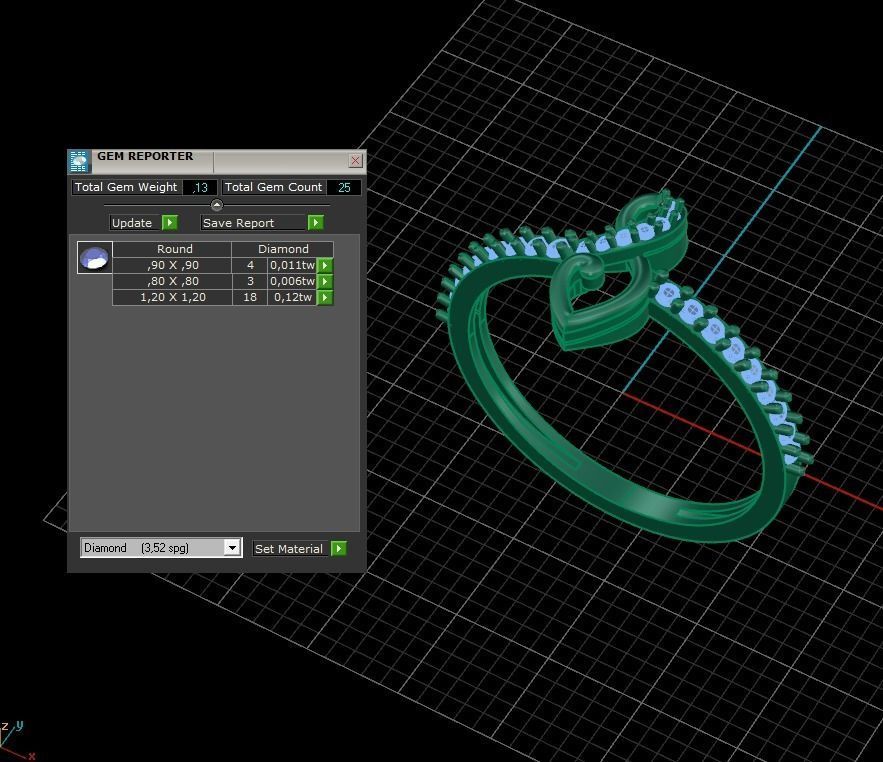Image resolution: width=883 pixels, height=762 pixels.
Task: Click the 0,006tw weight cell
Action: point(292,281)
